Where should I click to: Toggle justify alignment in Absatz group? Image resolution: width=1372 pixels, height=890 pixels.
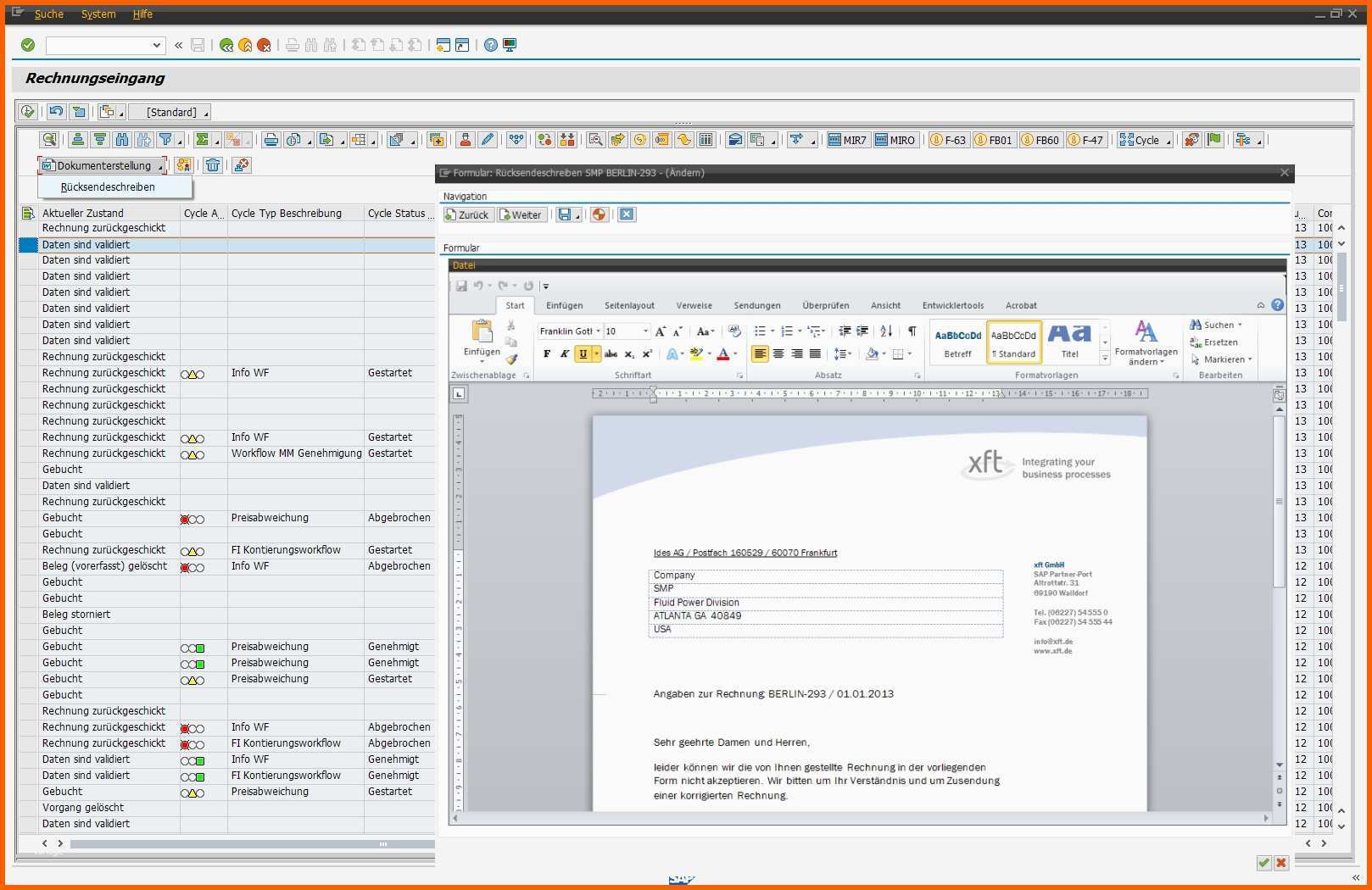click(x=815, y=354)
